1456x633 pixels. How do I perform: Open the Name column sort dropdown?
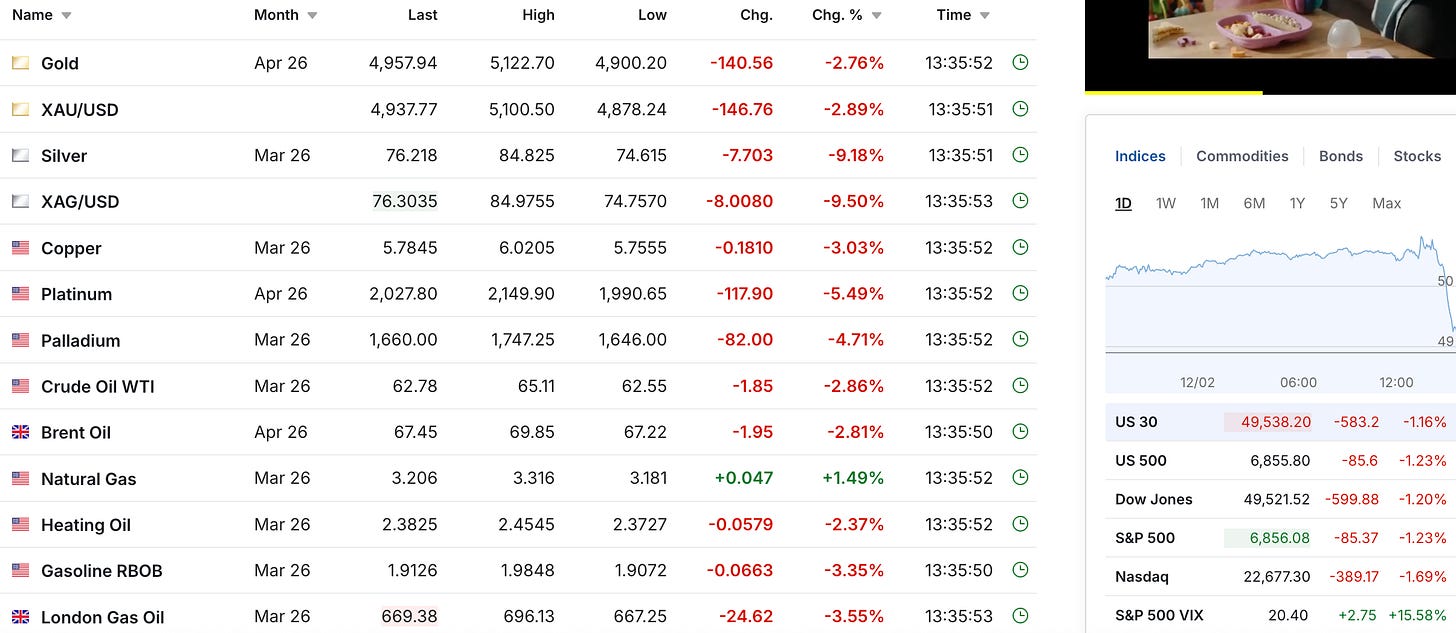tap(66, 15)
